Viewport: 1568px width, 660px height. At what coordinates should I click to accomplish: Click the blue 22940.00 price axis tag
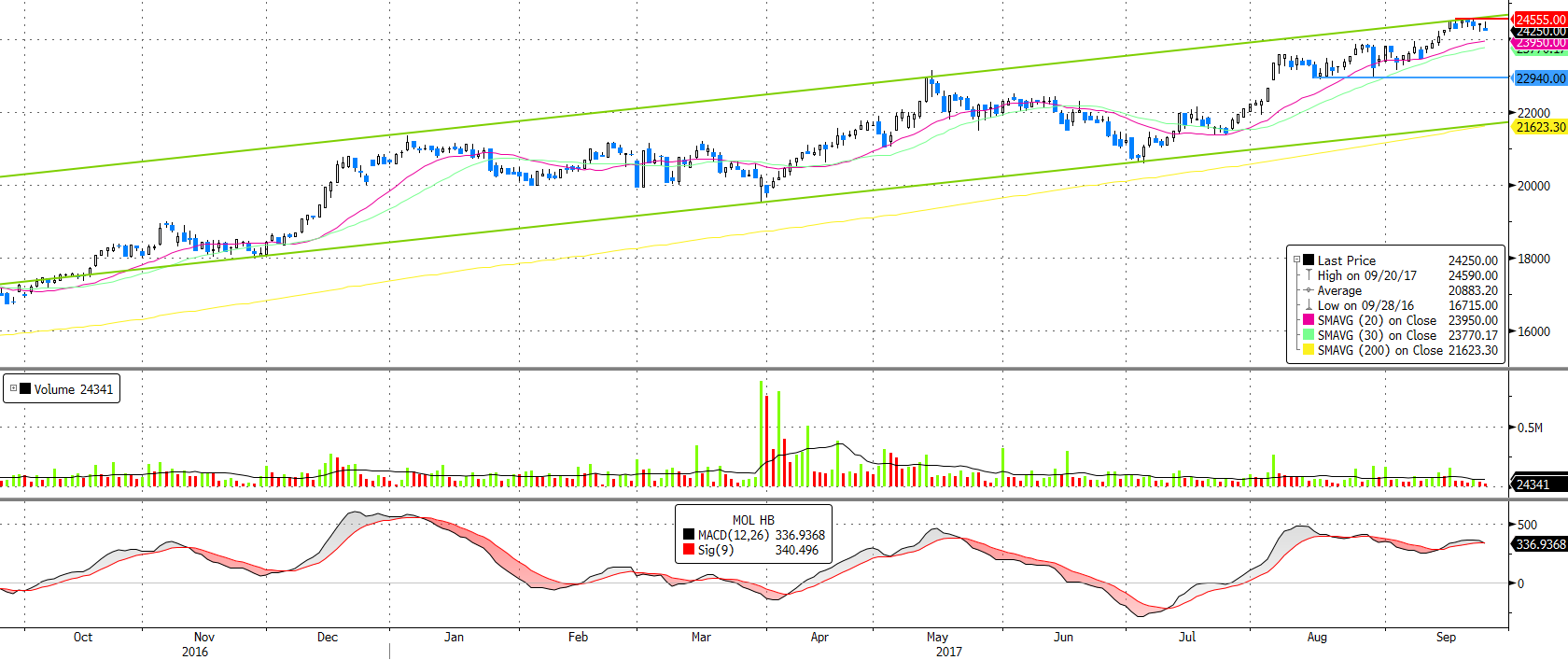[x=1539, y=78]
